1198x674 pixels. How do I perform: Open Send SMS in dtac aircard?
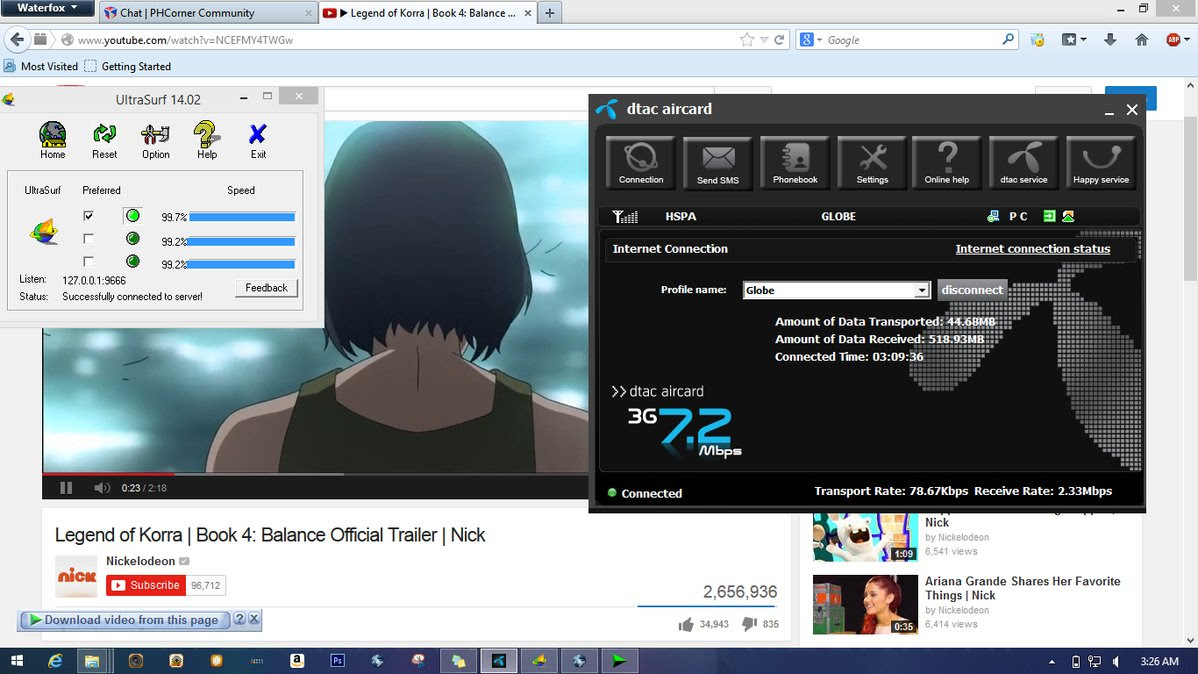coord(717,162)
